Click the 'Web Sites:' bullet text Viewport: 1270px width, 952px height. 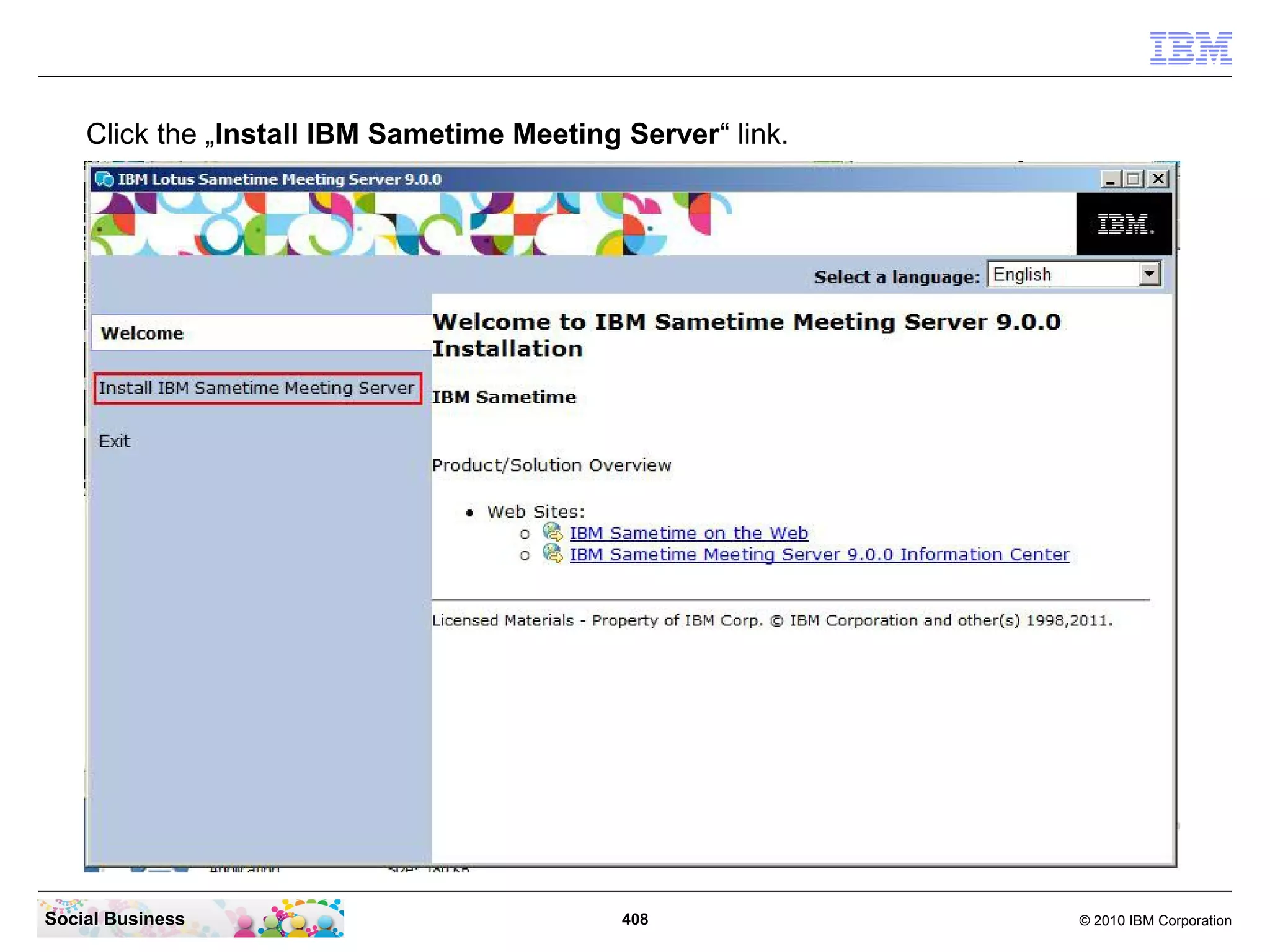[536, 512]
